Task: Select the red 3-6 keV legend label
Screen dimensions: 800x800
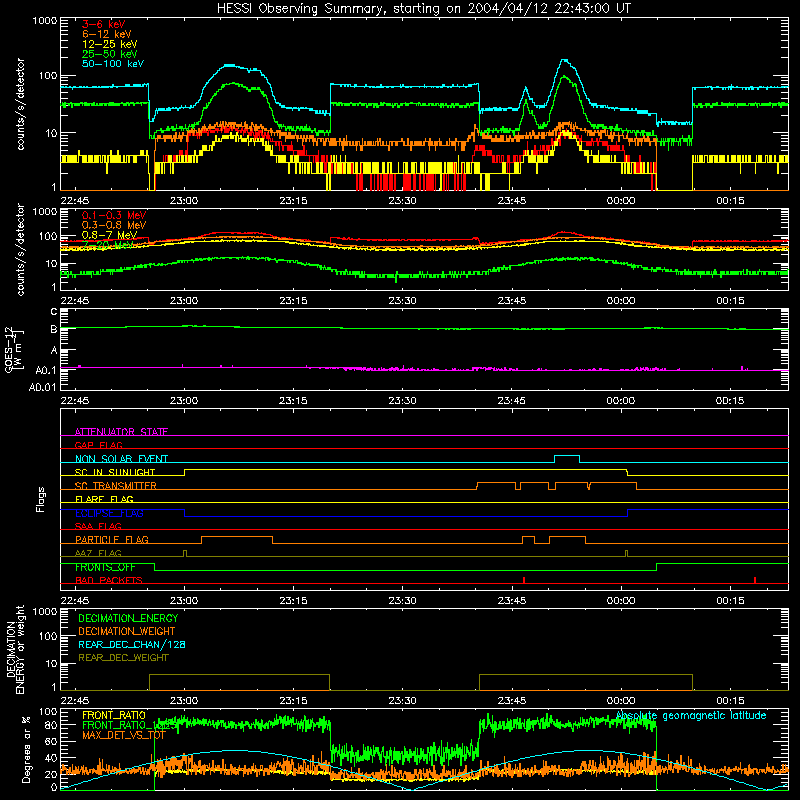Action: (104, 24)
